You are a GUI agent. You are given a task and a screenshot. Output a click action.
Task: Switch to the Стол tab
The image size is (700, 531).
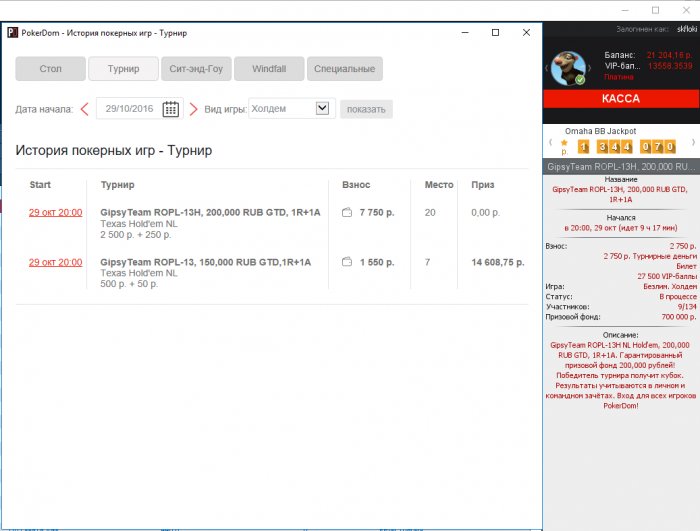tap(50, 69)
